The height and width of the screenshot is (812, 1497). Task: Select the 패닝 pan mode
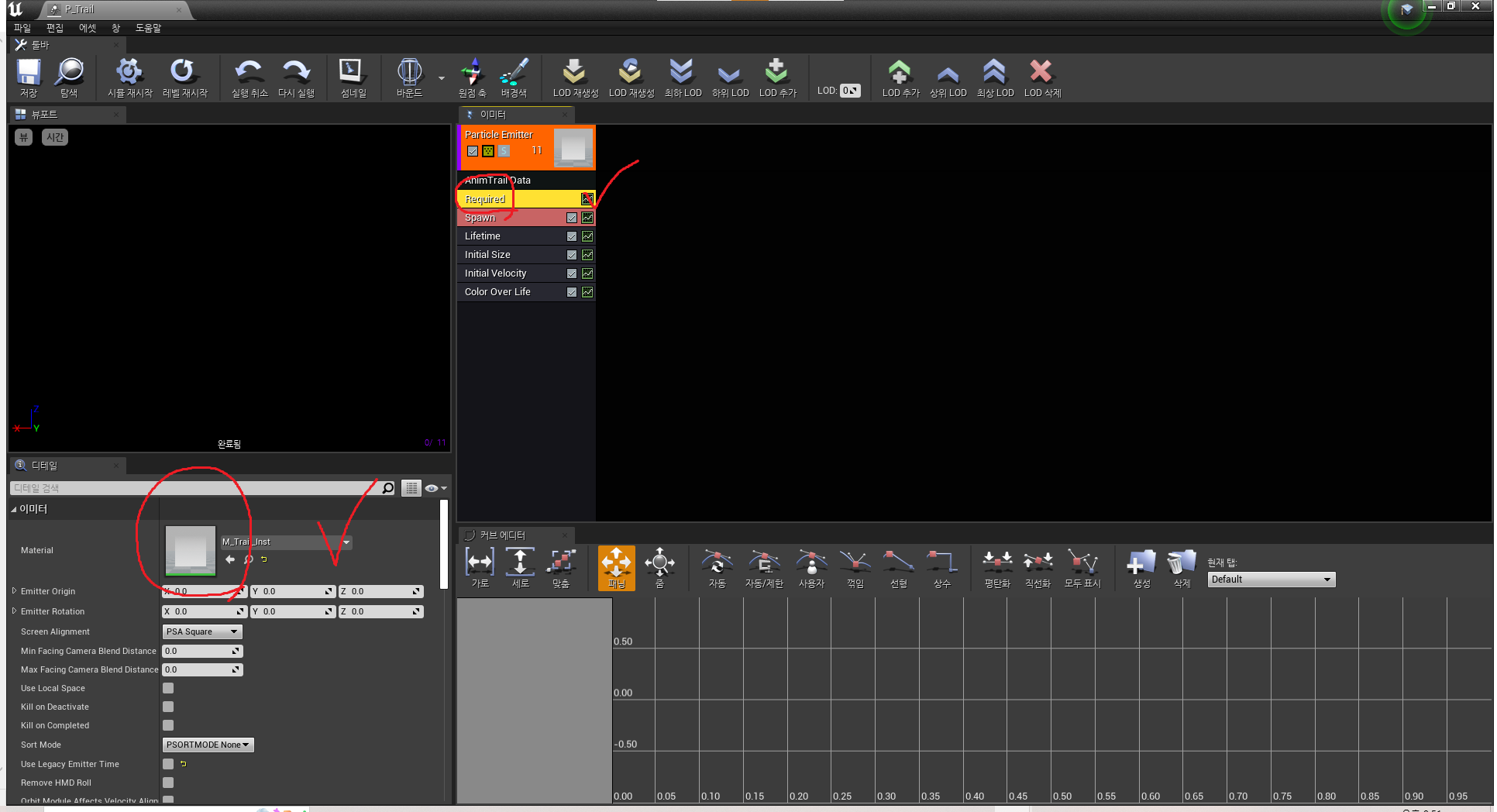[616, 568]
